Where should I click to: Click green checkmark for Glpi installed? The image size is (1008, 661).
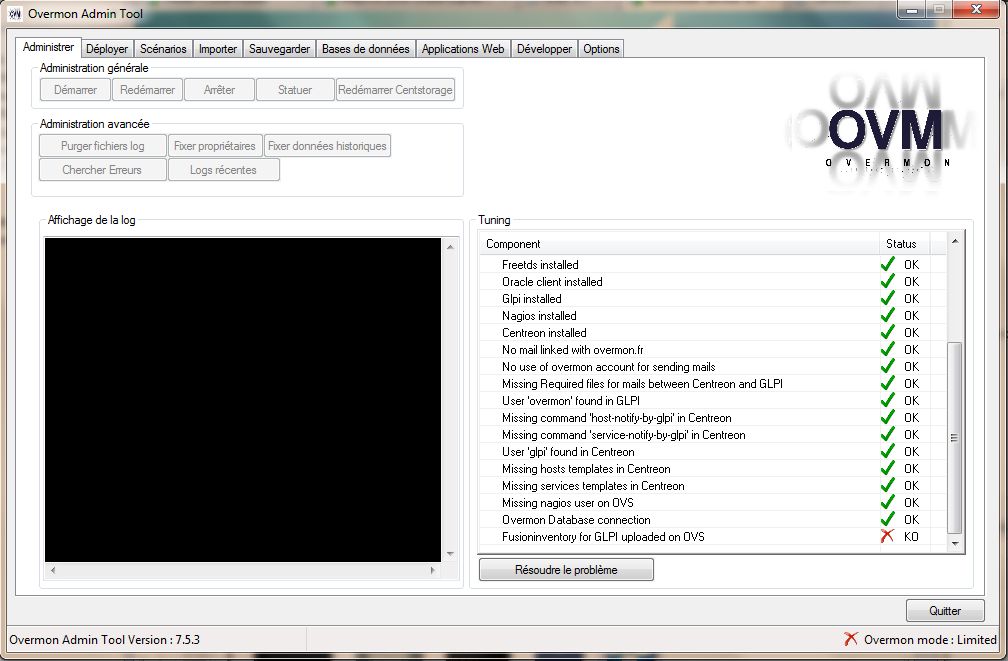tap(888, 298)
